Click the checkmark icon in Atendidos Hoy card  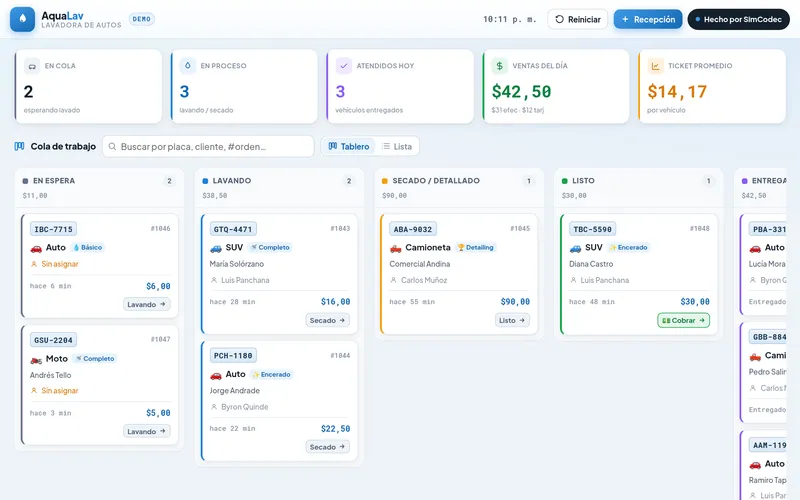(x=344, y=66)
